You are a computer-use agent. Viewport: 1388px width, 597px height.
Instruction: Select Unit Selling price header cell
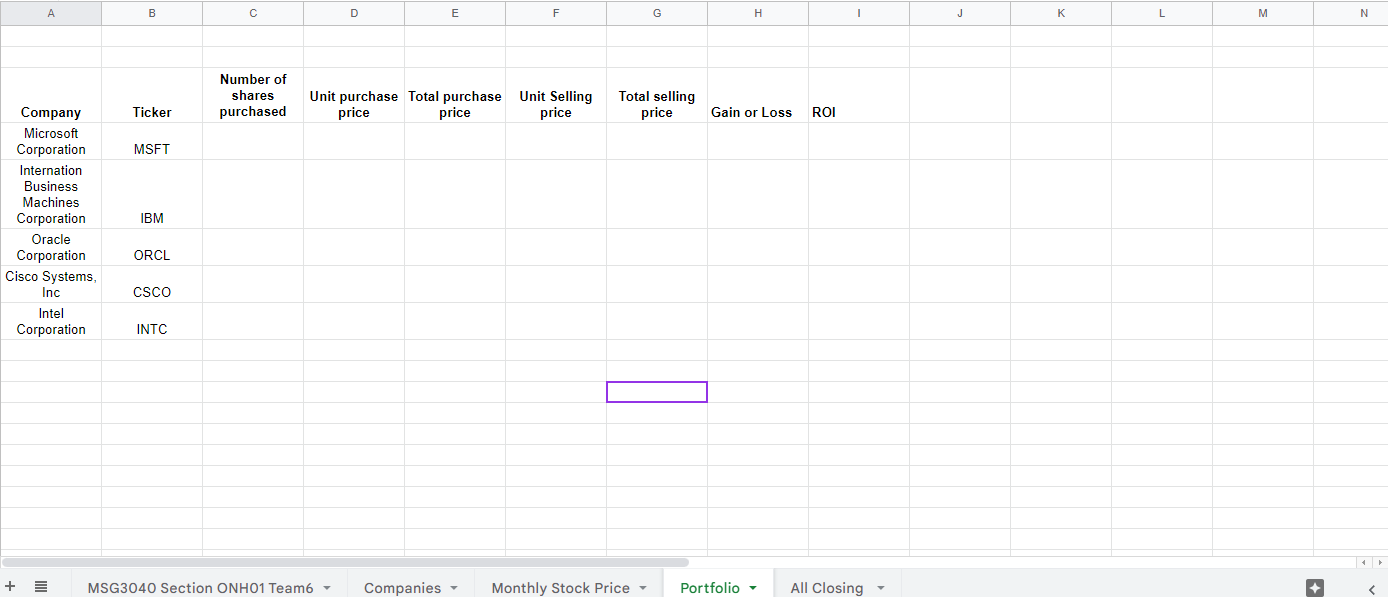tap(556, 95)
